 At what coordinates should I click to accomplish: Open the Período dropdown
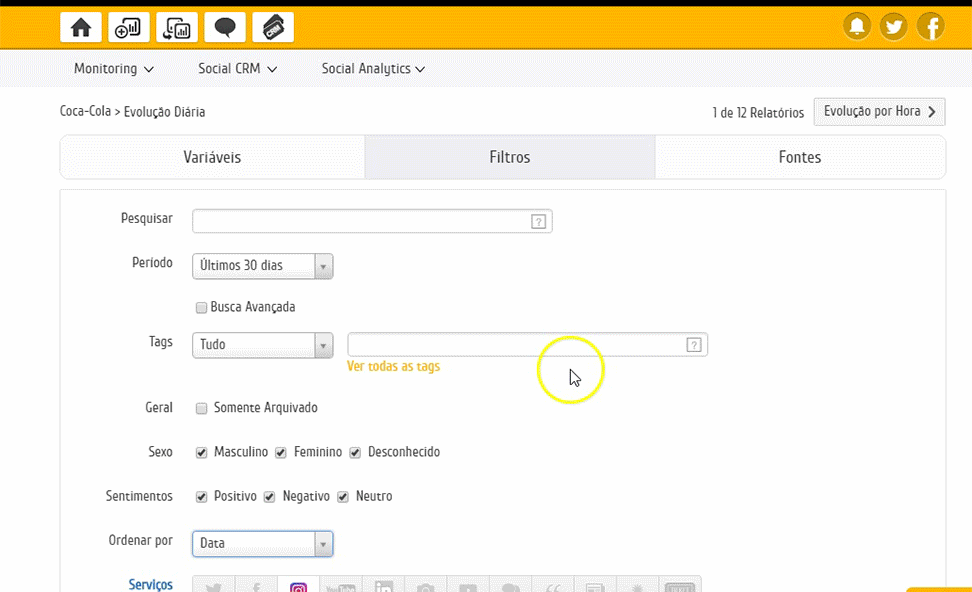tap(262, 266)
